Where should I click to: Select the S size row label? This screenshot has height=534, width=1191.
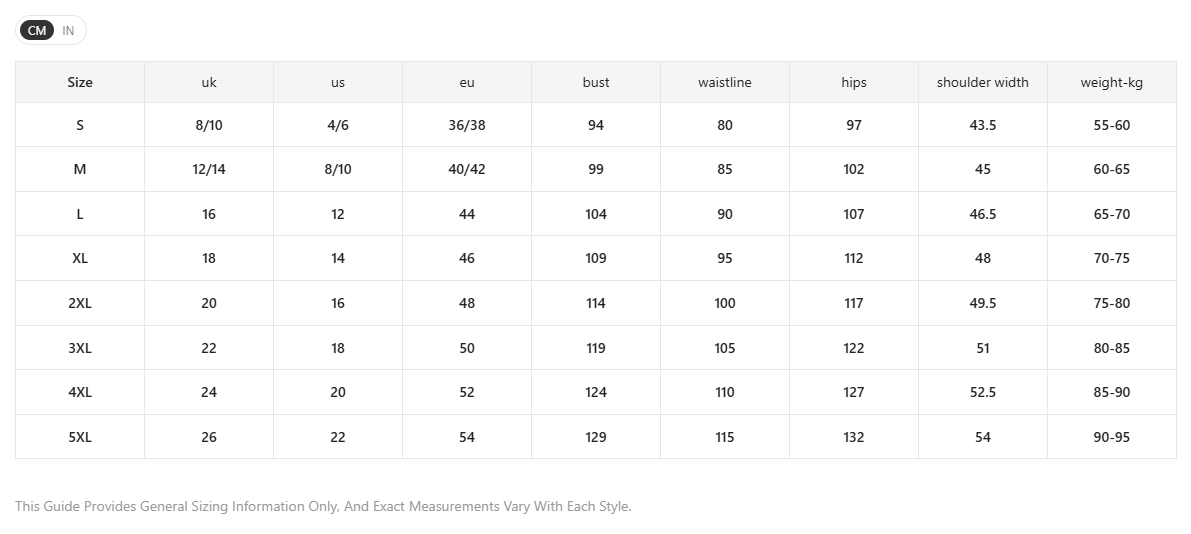point(80,125)
